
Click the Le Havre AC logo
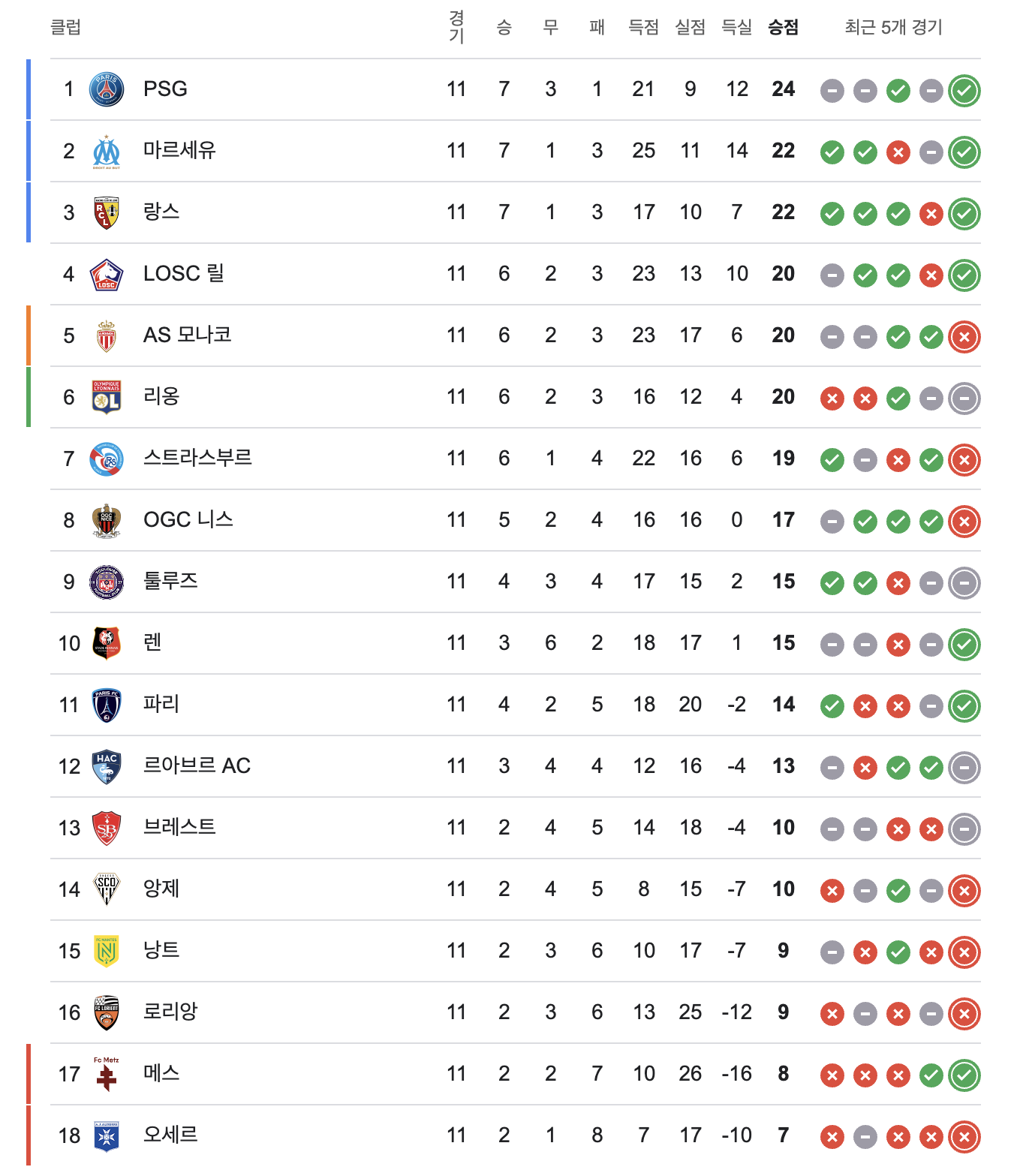[107, 766]
